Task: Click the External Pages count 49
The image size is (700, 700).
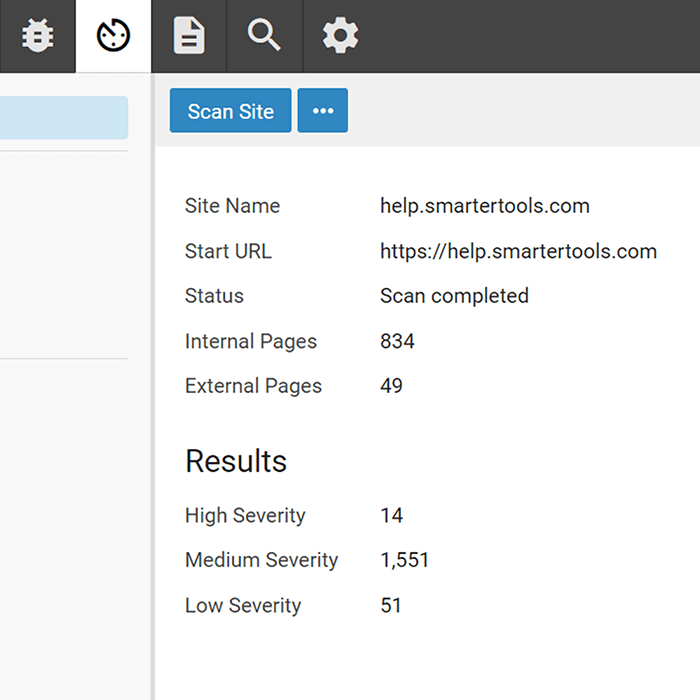Action: click(391, 386)
